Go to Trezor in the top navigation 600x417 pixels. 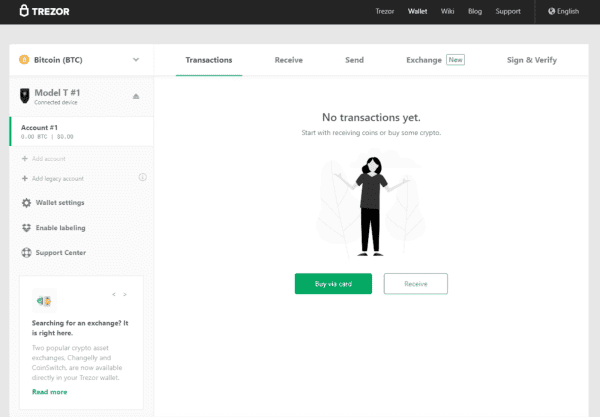coord(385,11)
